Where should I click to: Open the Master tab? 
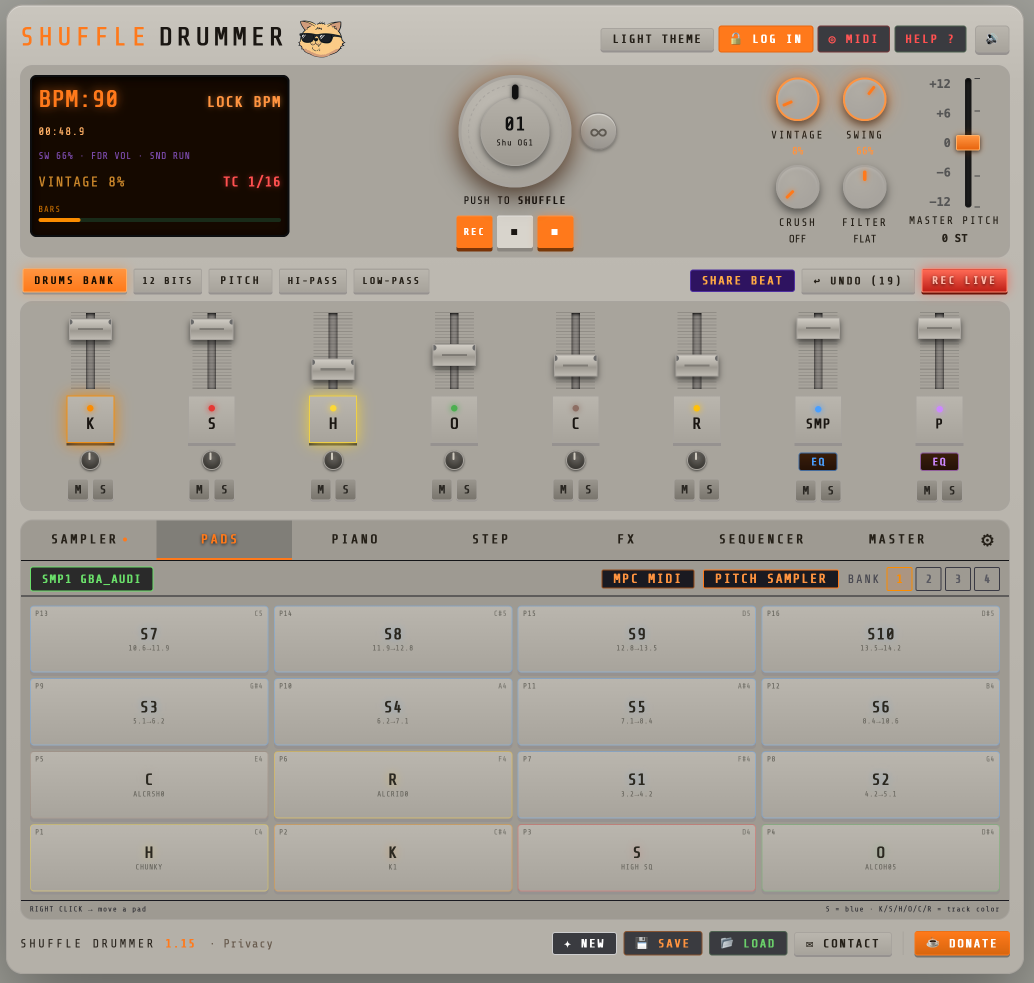897,539
